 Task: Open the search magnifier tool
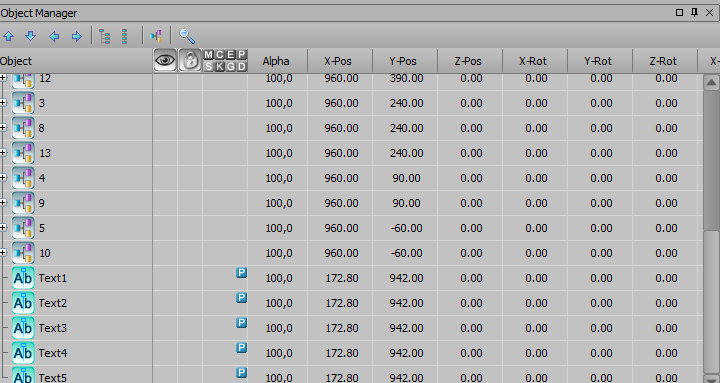187,36
